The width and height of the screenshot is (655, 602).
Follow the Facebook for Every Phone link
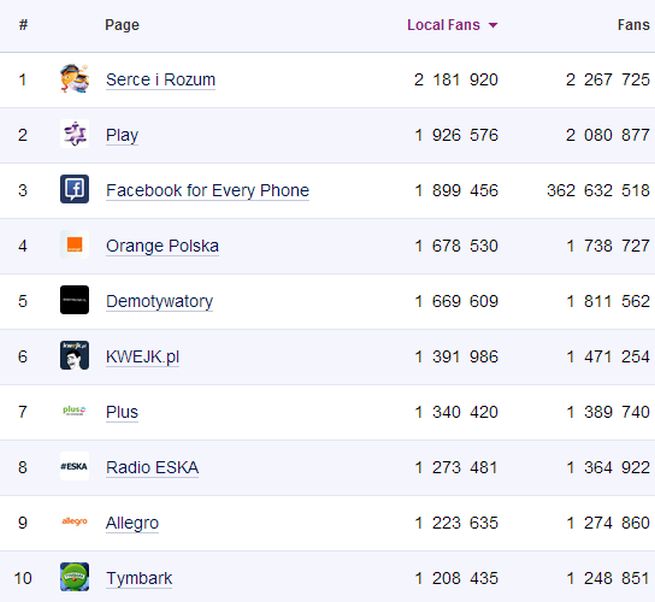coord(207,190)
